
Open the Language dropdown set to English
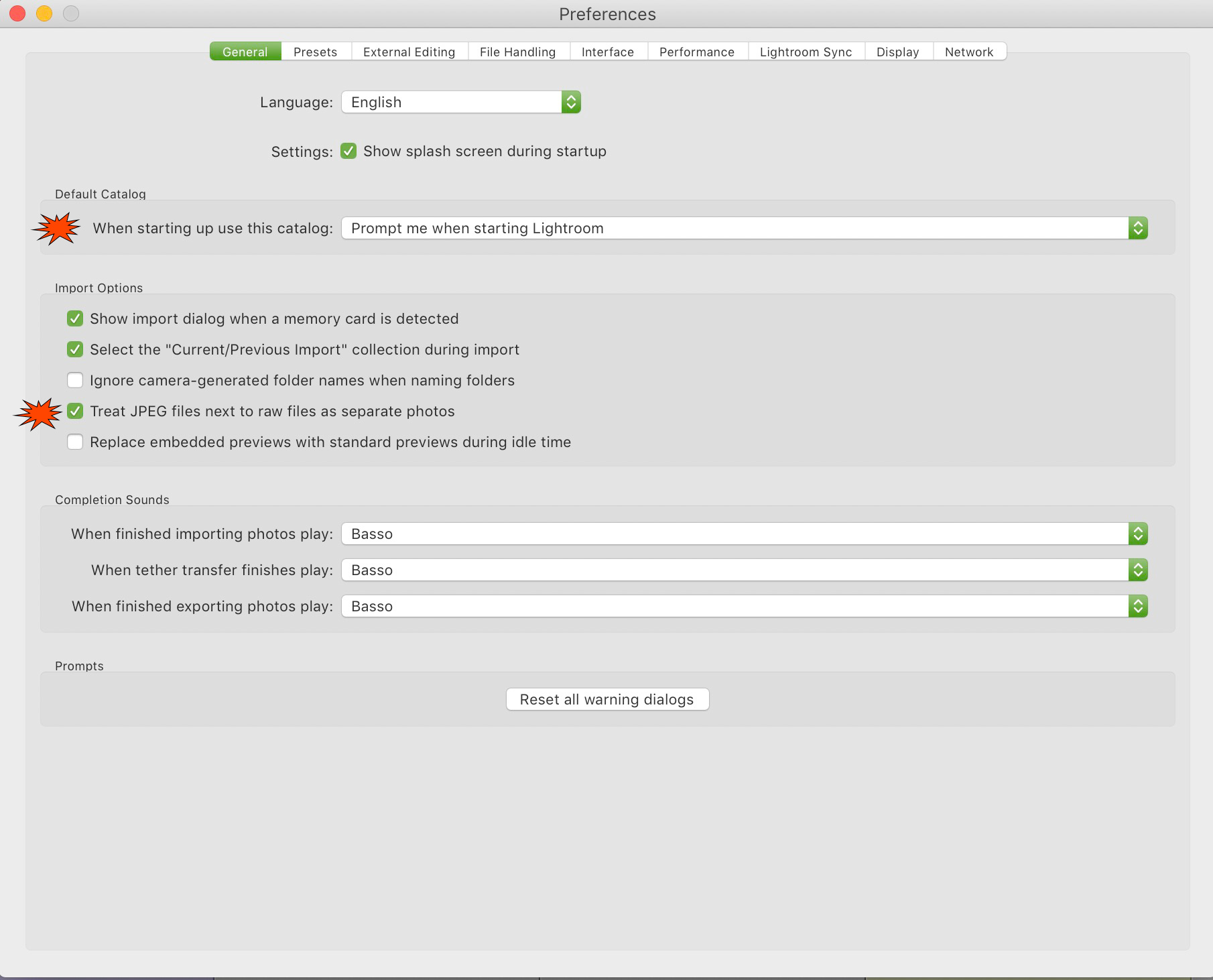(x=461, y=102)
